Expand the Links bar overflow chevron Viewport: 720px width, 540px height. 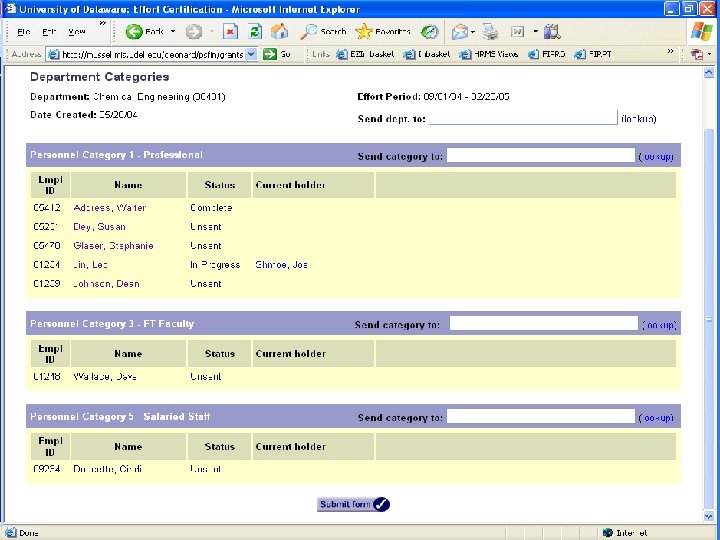[670, 51]
